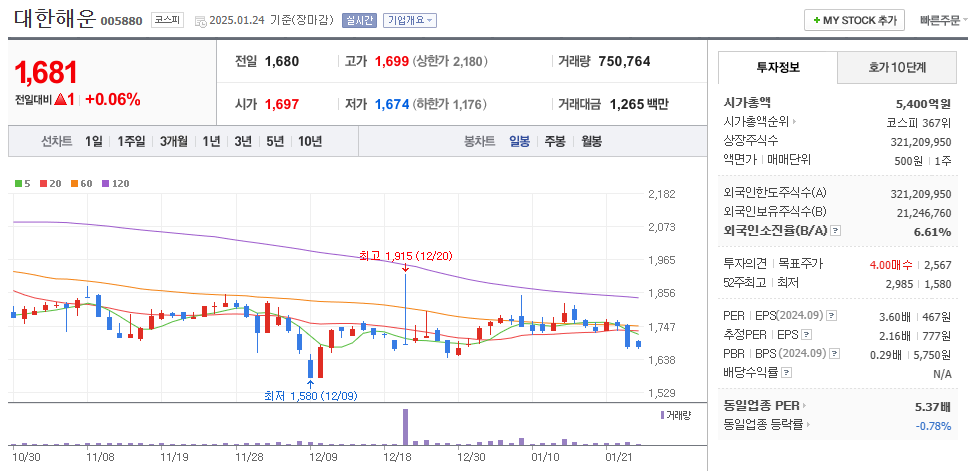The height and width of the screenshot is (471, 975).
Task: Select 3년 line chart period
Action: 243,141
